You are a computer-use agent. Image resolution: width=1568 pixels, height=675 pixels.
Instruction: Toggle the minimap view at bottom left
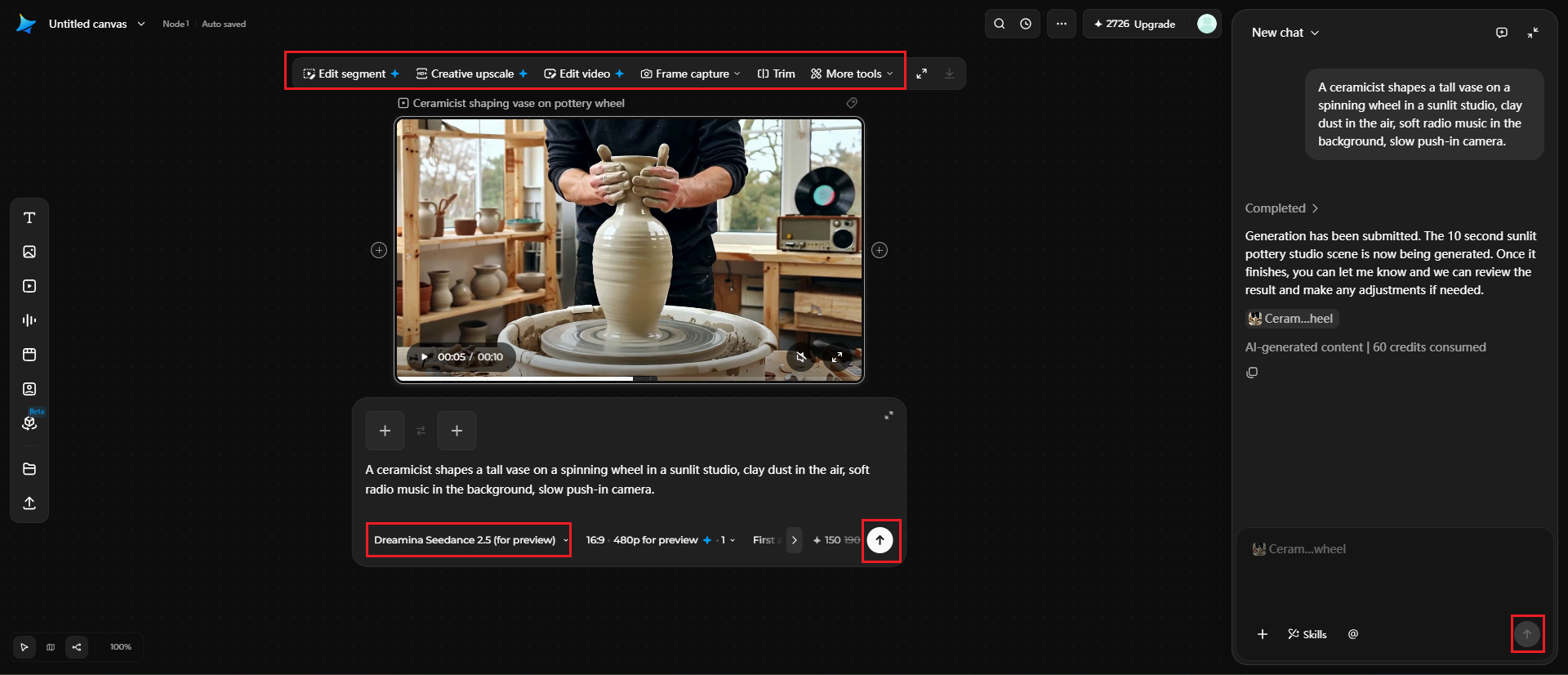[51, 647]
